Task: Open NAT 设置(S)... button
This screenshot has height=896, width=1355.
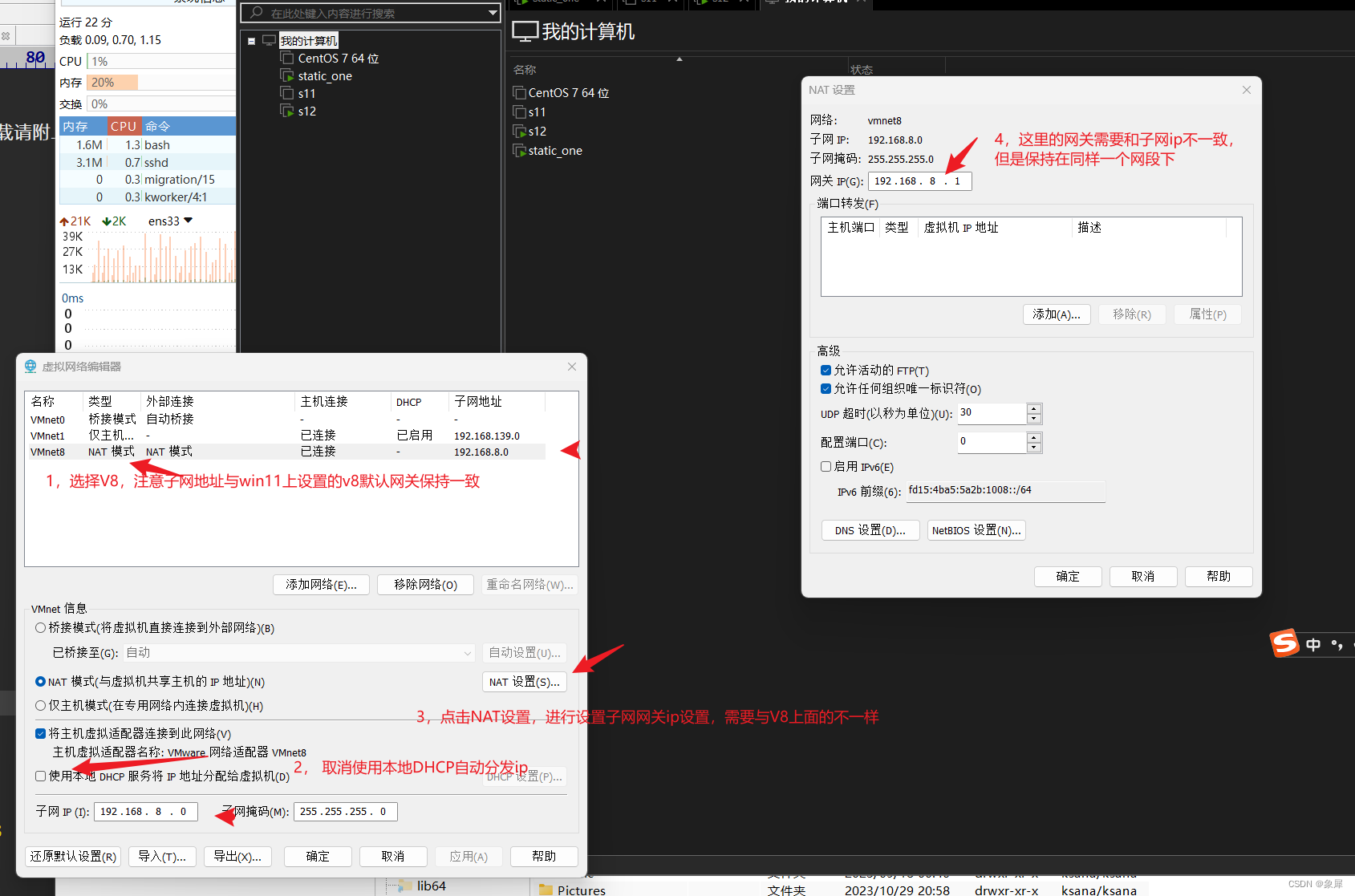Action: [x=525, y=682]
